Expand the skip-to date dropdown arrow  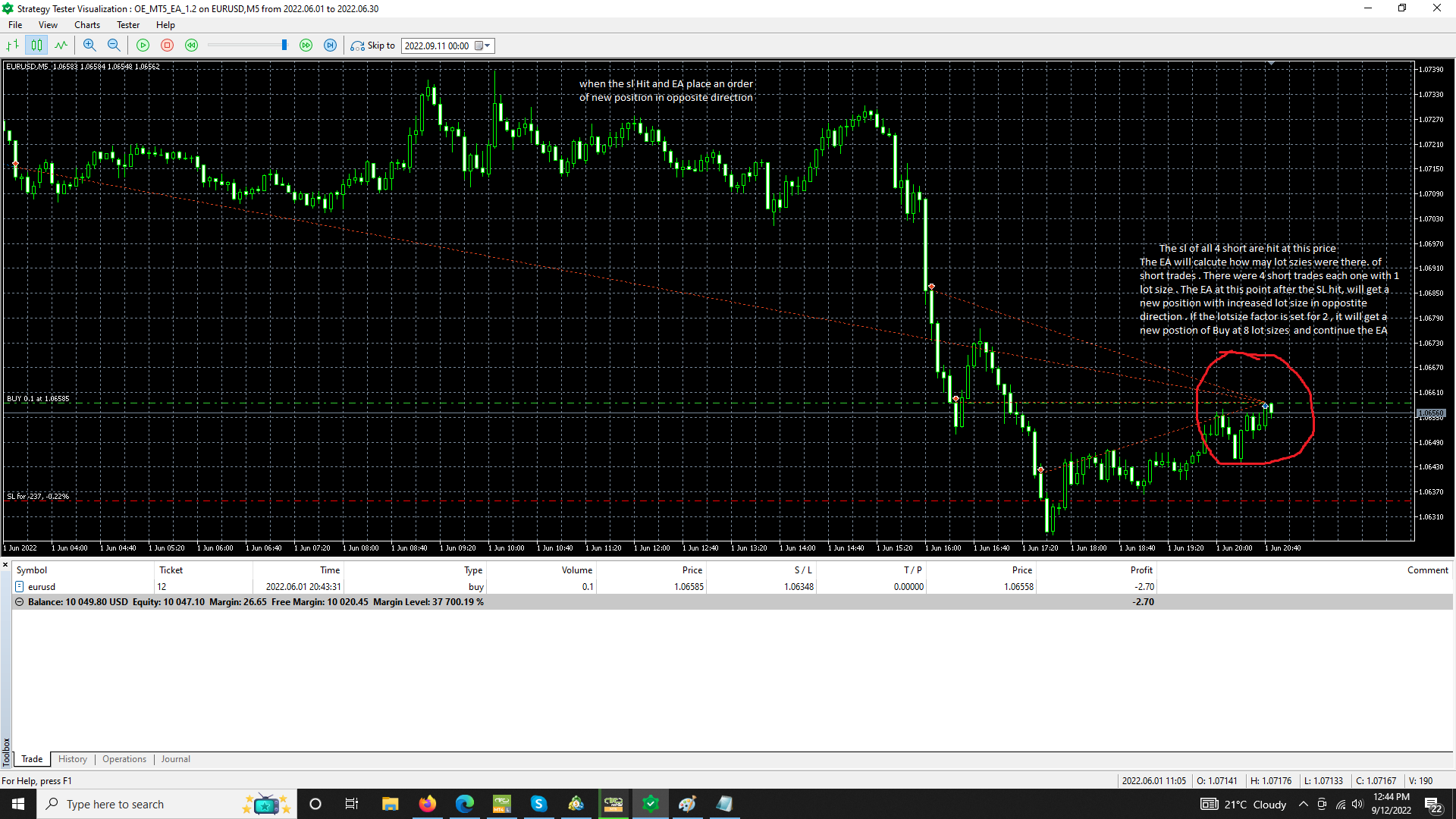(x=488, y=45)
